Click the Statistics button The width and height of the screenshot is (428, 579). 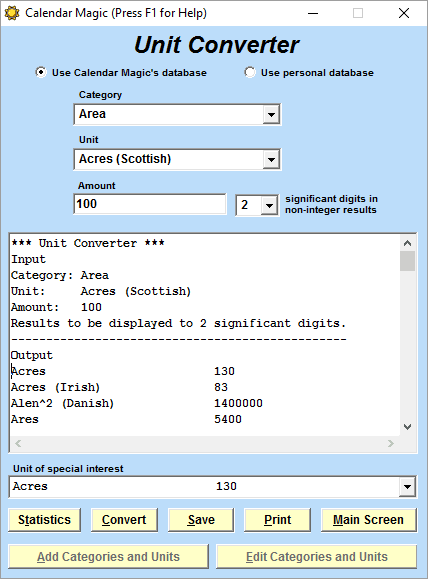44,520
